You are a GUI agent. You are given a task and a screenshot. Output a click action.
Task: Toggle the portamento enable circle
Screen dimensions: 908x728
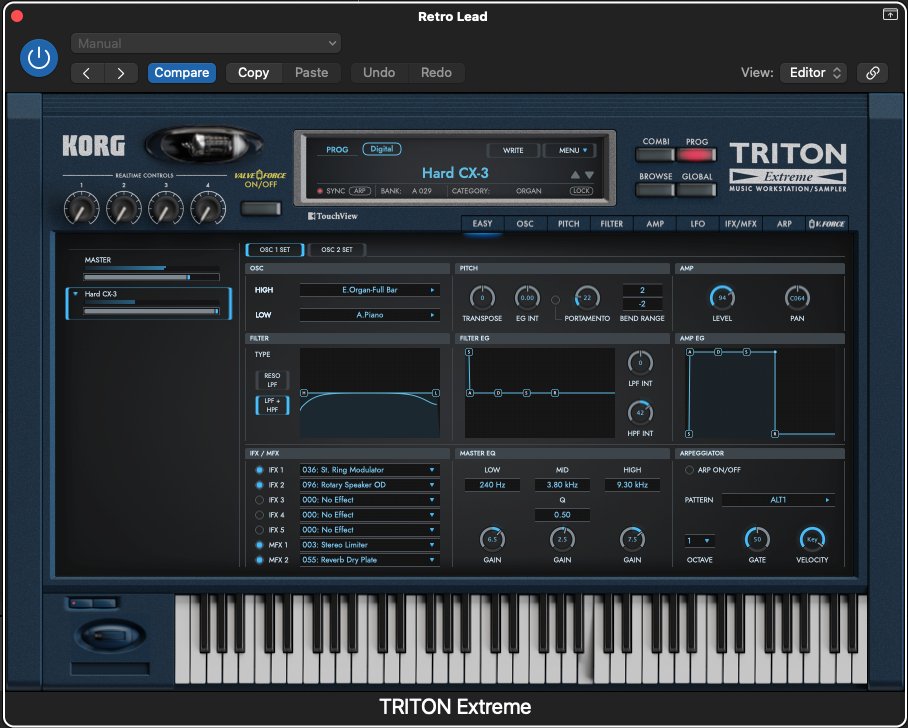[555, 300]
